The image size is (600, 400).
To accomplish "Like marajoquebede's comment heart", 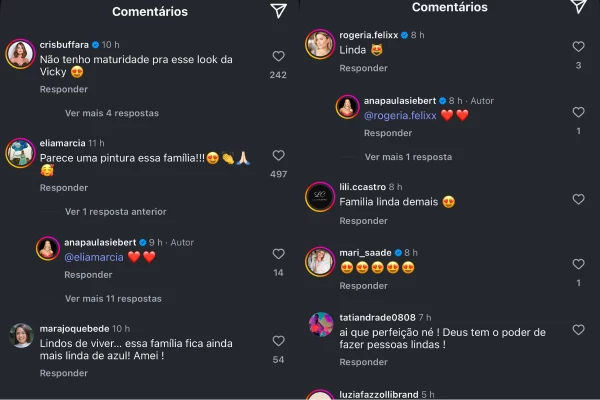I will click(279, 341).
